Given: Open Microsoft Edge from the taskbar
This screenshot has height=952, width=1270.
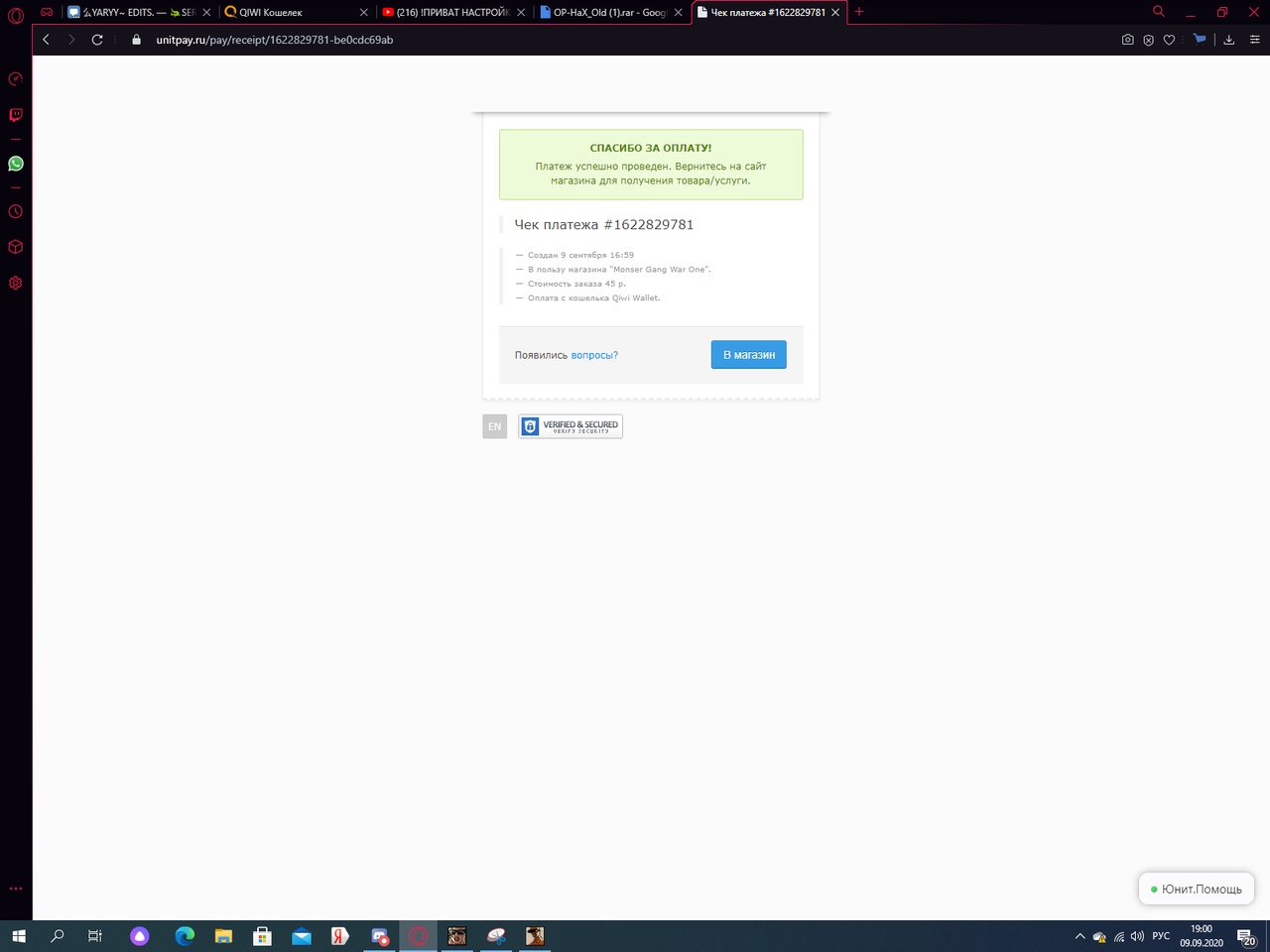Looking at the screenshot, I should [185, 936].
